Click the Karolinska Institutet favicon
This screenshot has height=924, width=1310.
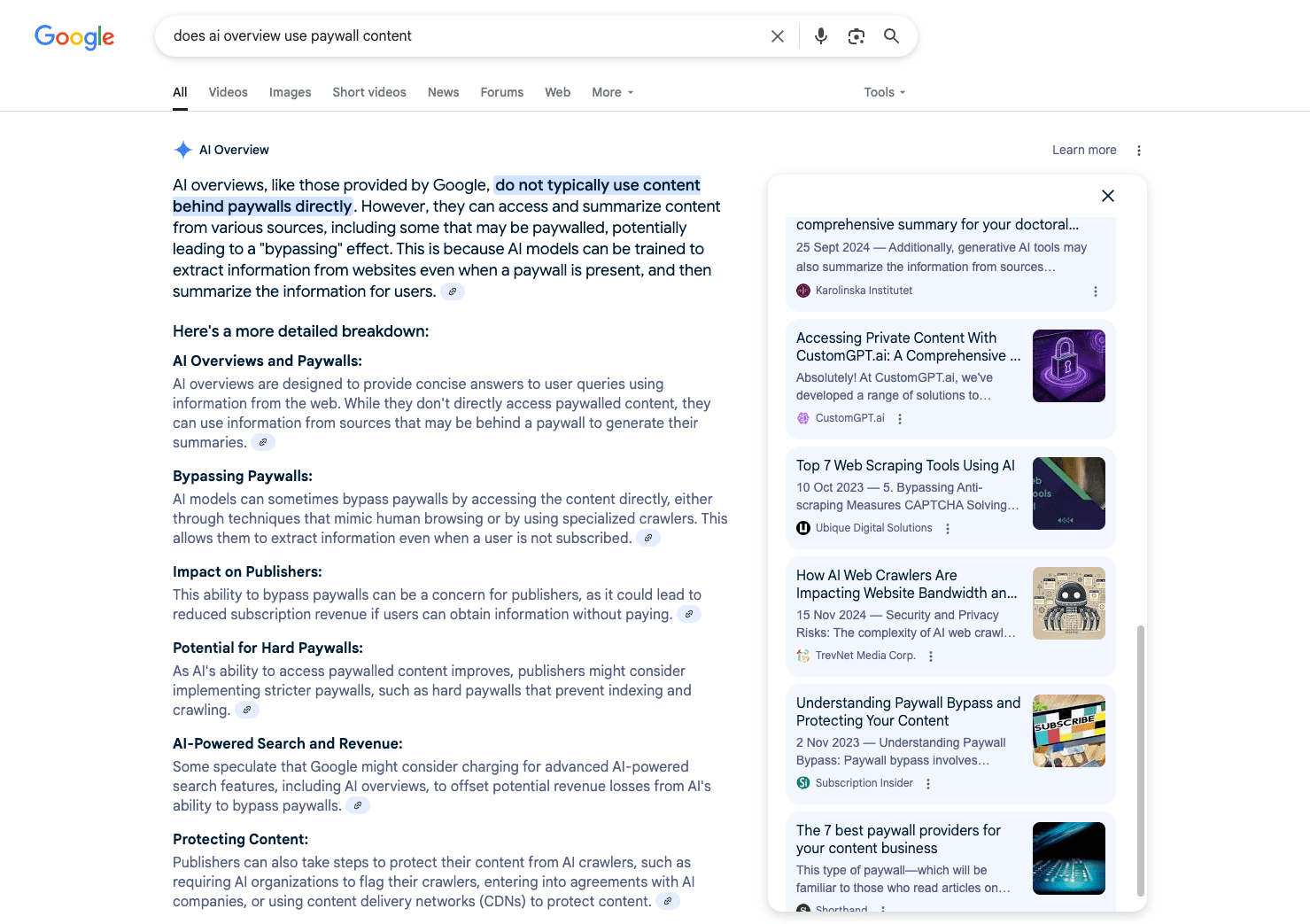803,291
